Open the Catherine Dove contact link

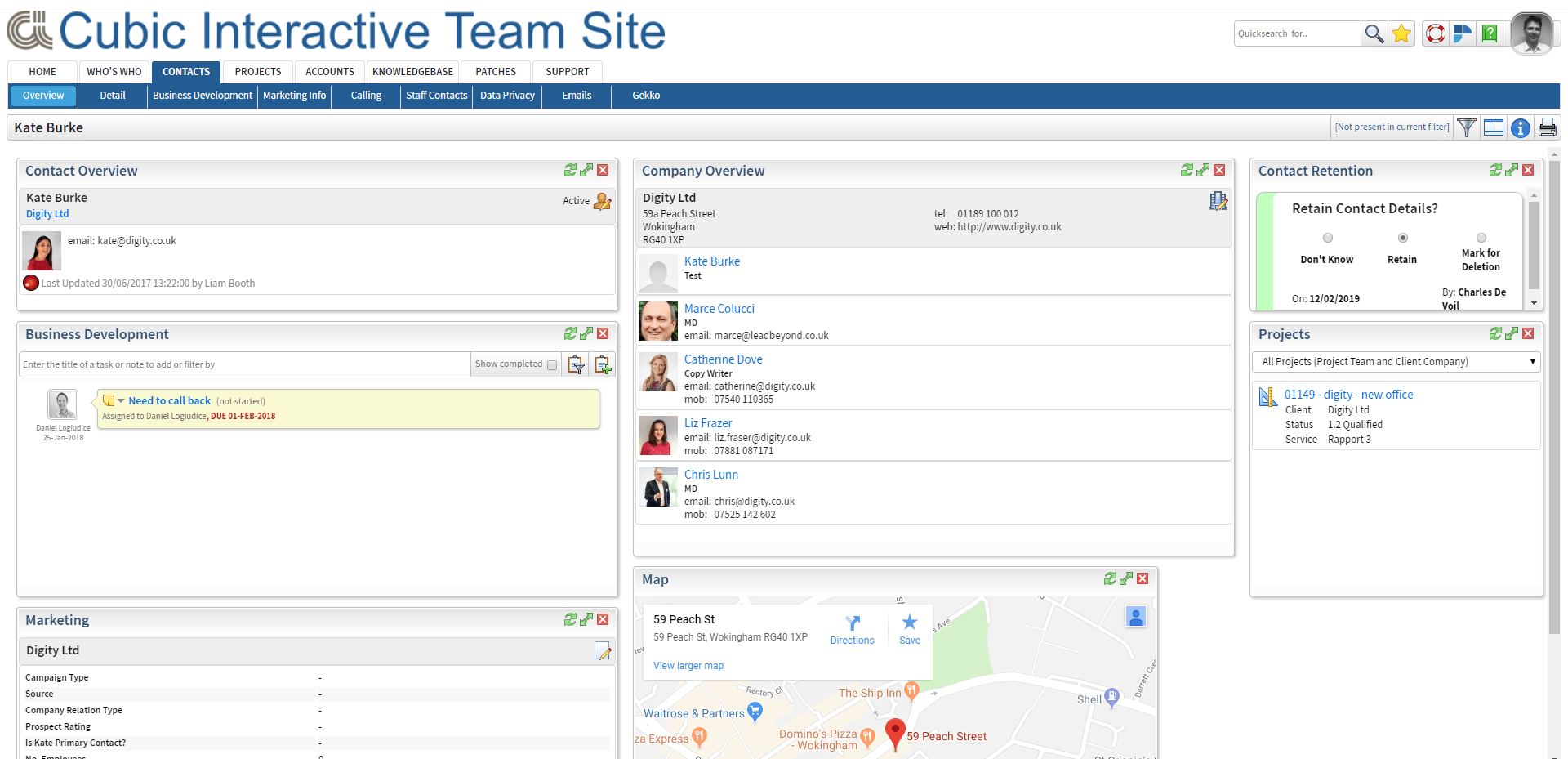pos(724,359)
